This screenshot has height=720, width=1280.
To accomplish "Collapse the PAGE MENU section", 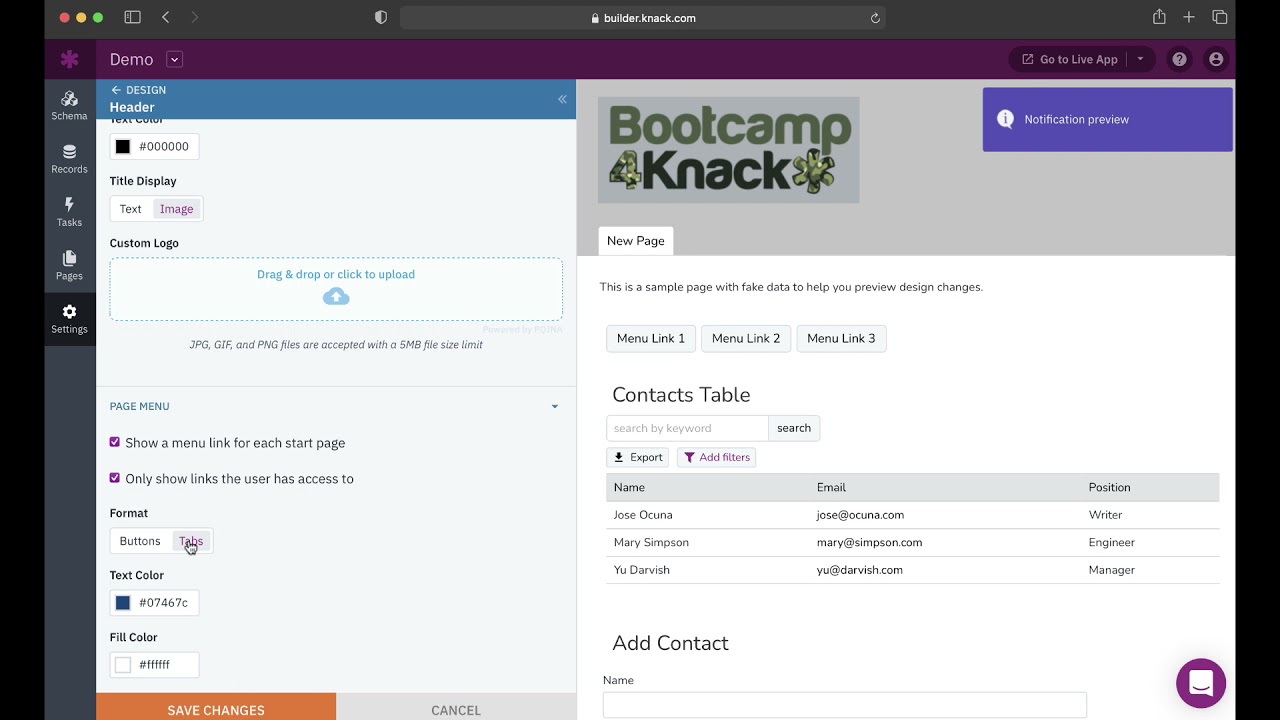I will (555, 406).
